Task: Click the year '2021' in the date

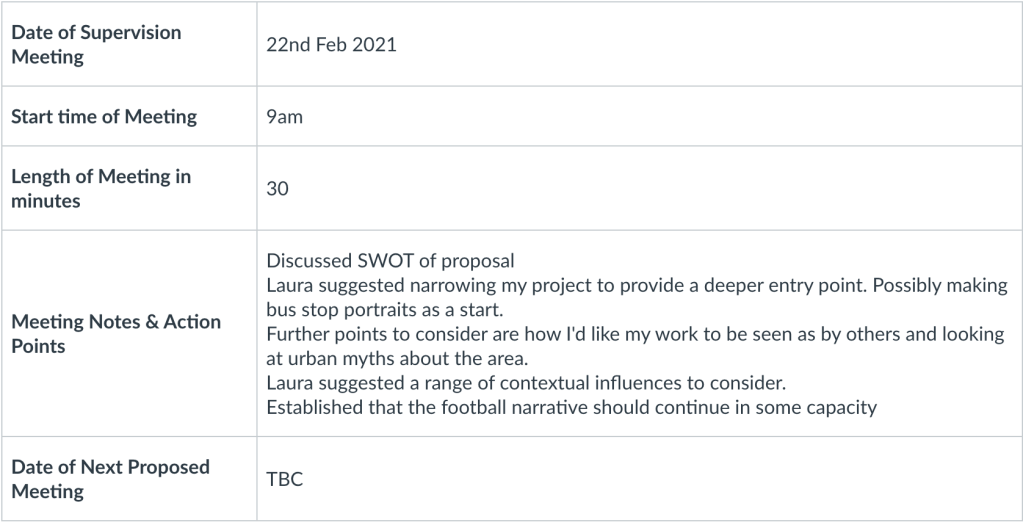Action: coord(376,45)
